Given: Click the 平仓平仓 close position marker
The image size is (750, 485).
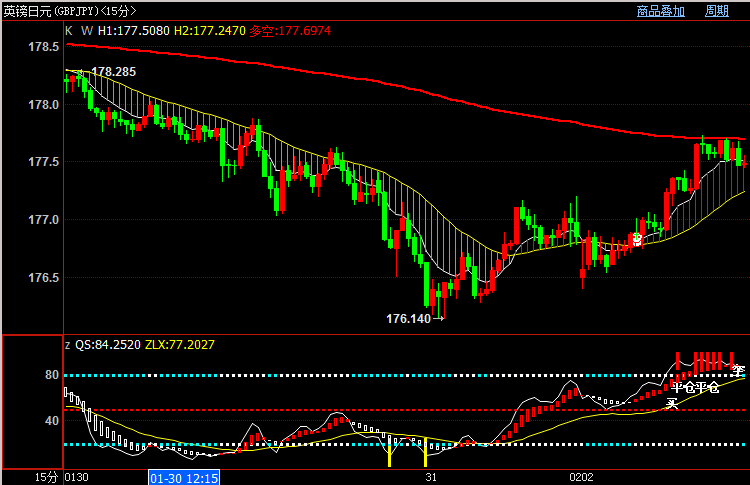Looking at the screenshot, I should 695,387.
